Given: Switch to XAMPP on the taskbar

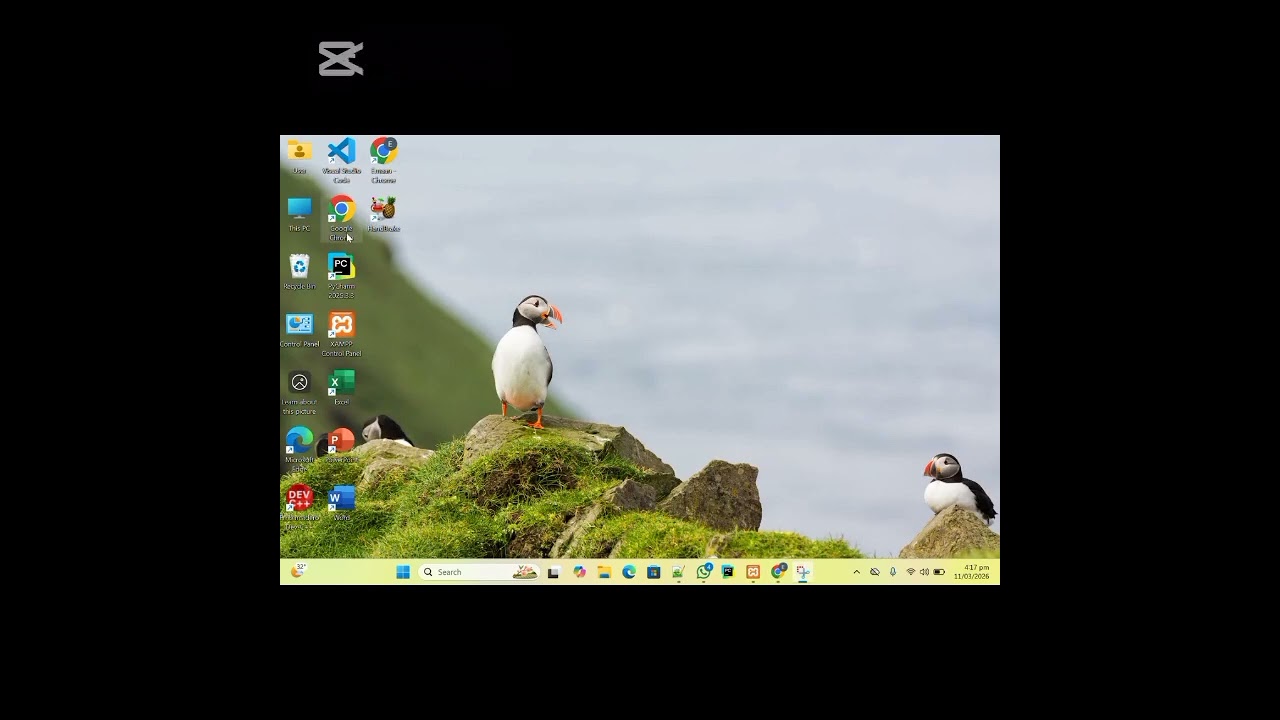Looking at the screenshot, I should pos(753,572).
